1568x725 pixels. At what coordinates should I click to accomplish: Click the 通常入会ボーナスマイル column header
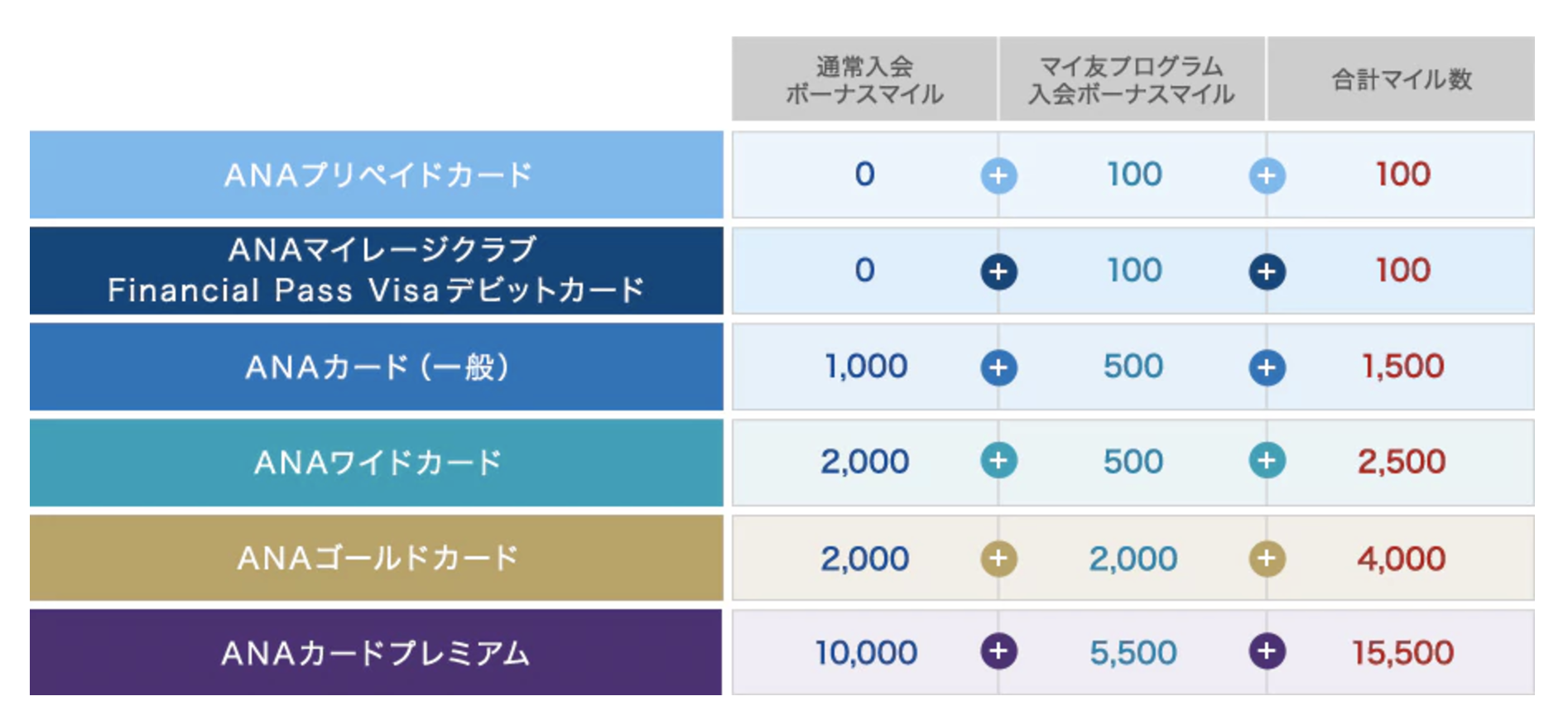pos(864,79)
